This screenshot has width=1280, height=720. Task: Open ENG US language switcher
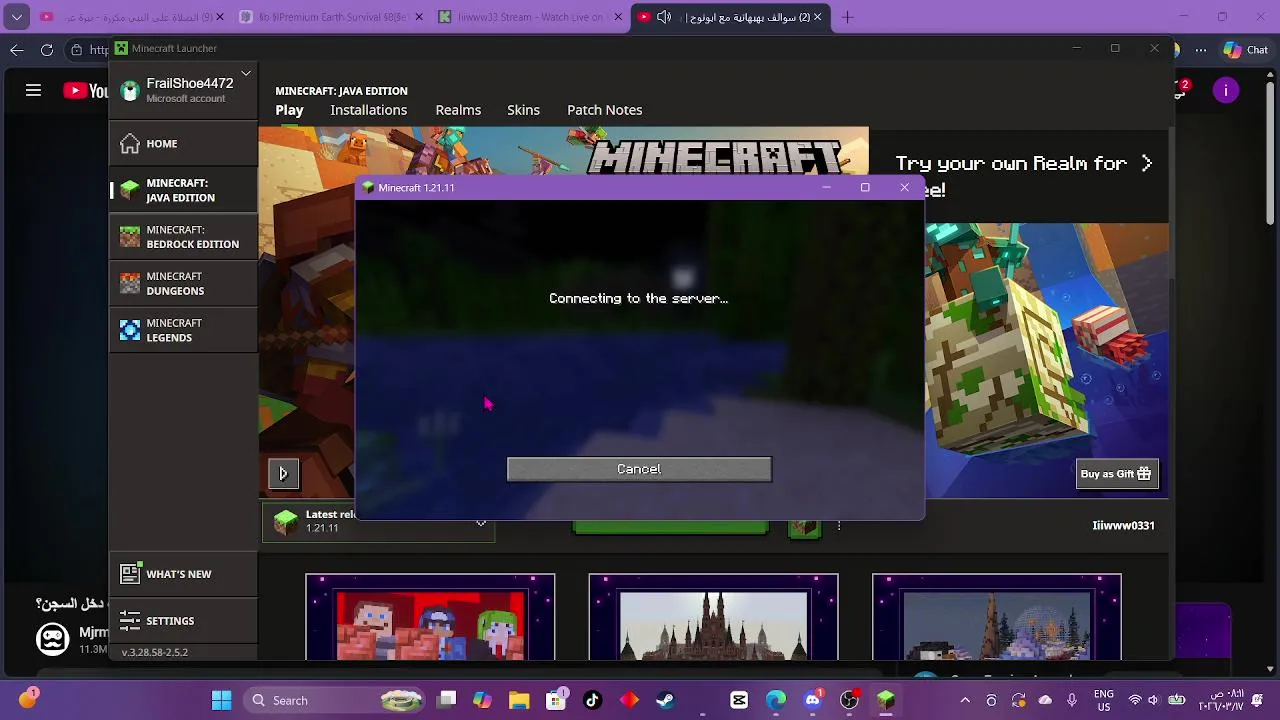coord(1104,700)
